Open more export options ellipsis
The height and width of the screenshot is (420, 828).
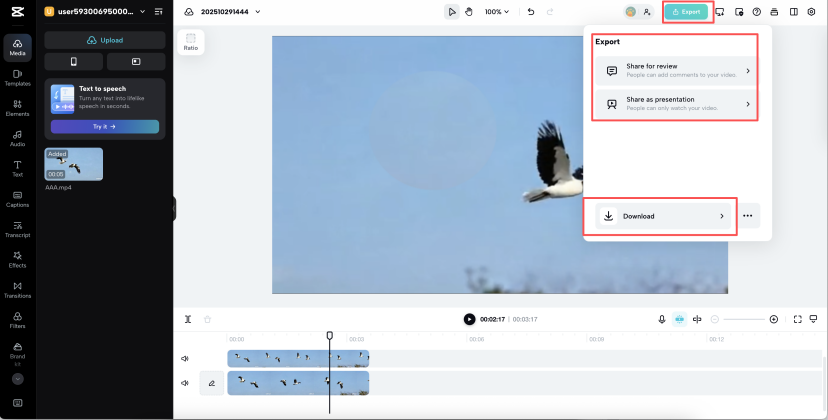click(x=748, y=216)
